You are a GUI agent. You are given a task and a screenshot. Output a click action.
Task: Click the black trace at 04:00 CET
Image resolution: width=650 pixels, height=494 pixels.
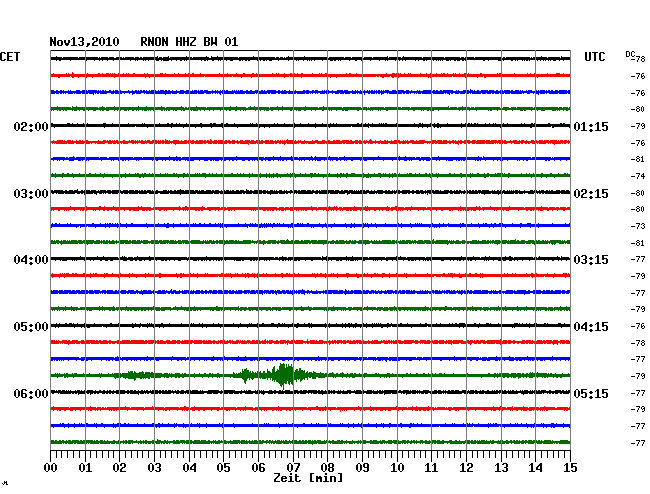pos(310,259)
